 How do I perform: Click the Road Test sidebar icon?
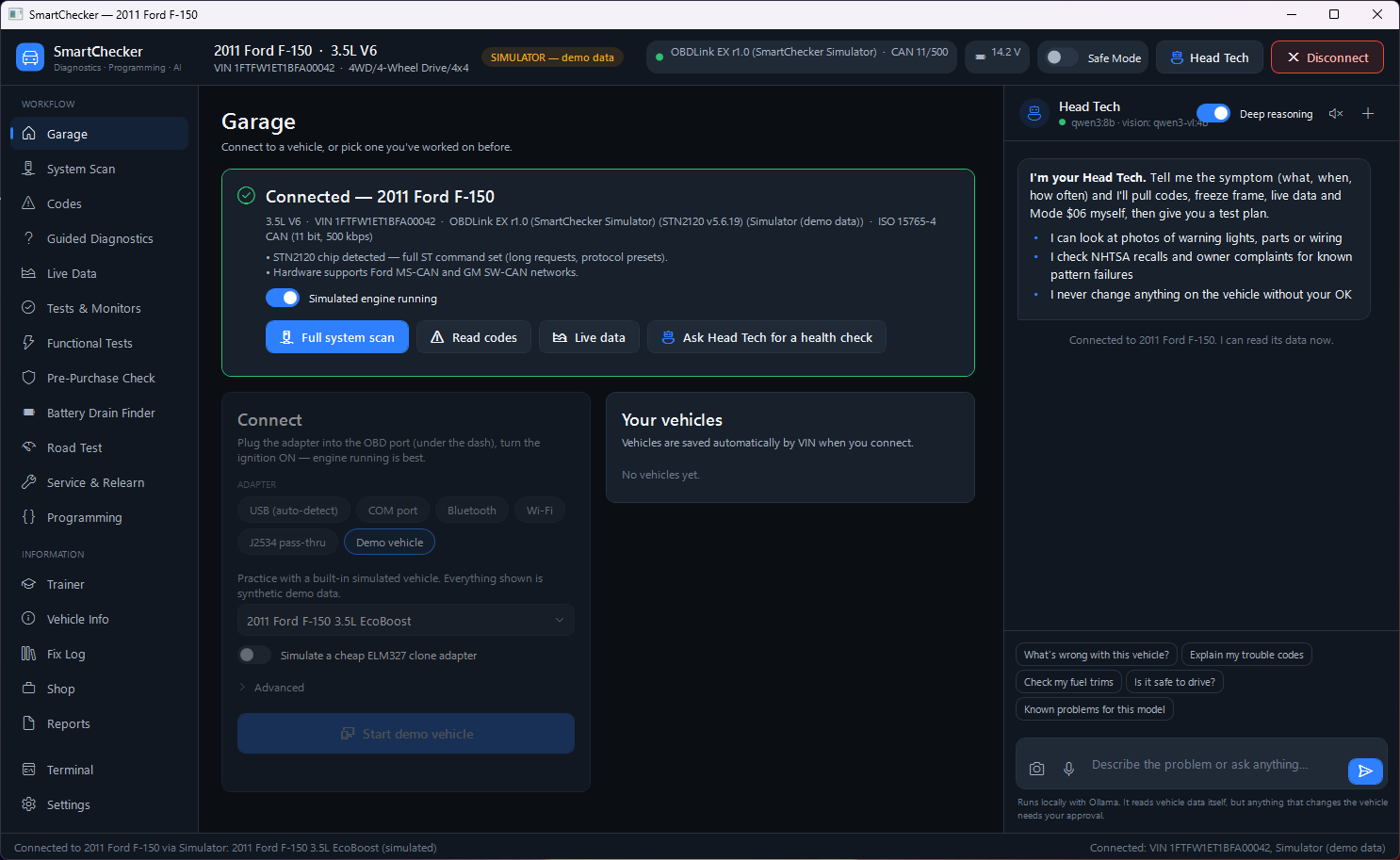click(x=28, y=447)
